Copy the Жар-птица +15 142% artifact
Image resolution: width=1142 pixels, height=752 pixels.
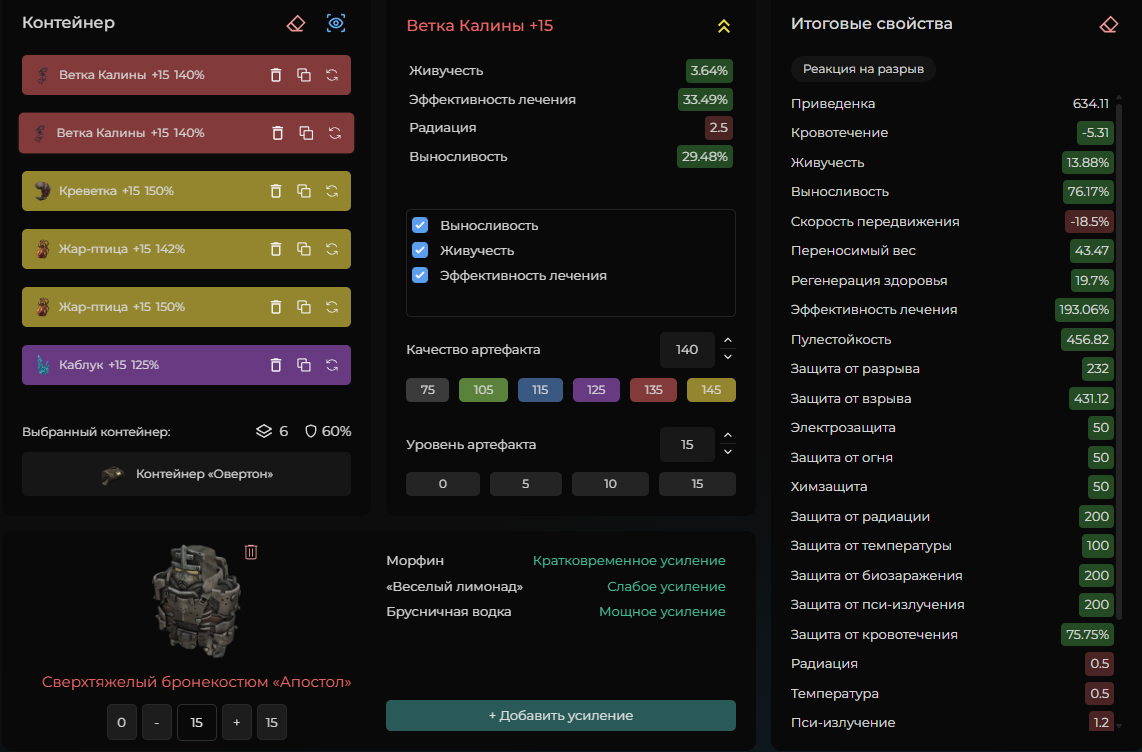click(x=304, y=249)
